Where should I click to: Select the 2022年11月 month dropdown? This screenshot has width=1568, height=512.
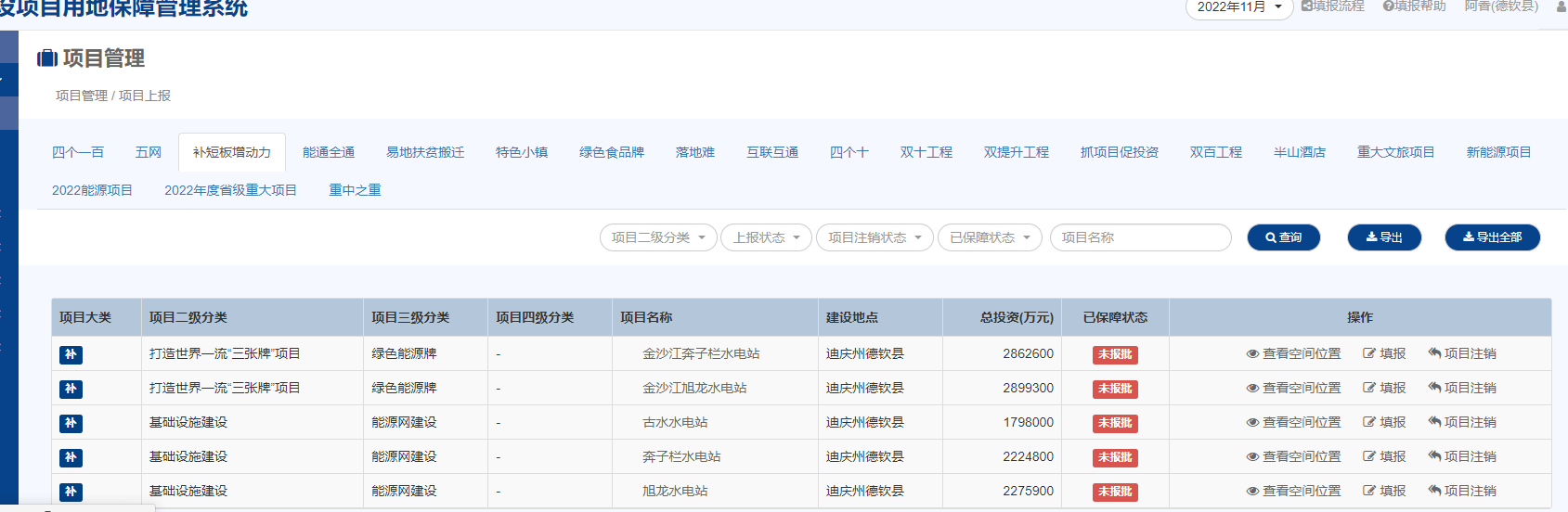[x=1238, y=7]
